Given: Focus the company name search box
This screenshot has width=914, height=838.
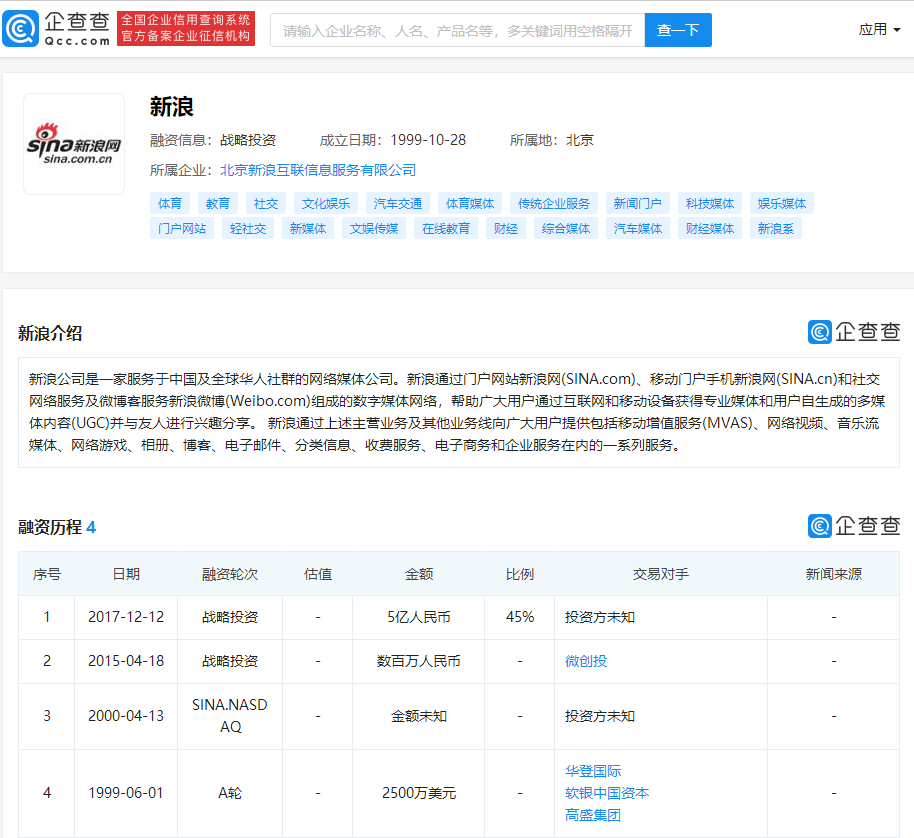Looking at the screenshot, I should tap(457, 30).
